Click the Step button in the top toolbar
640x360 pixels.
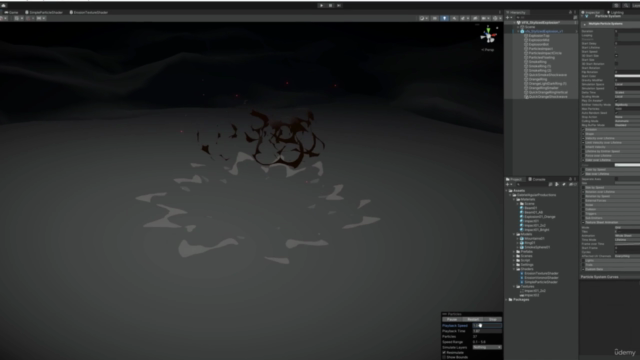(x=339, y=5)
